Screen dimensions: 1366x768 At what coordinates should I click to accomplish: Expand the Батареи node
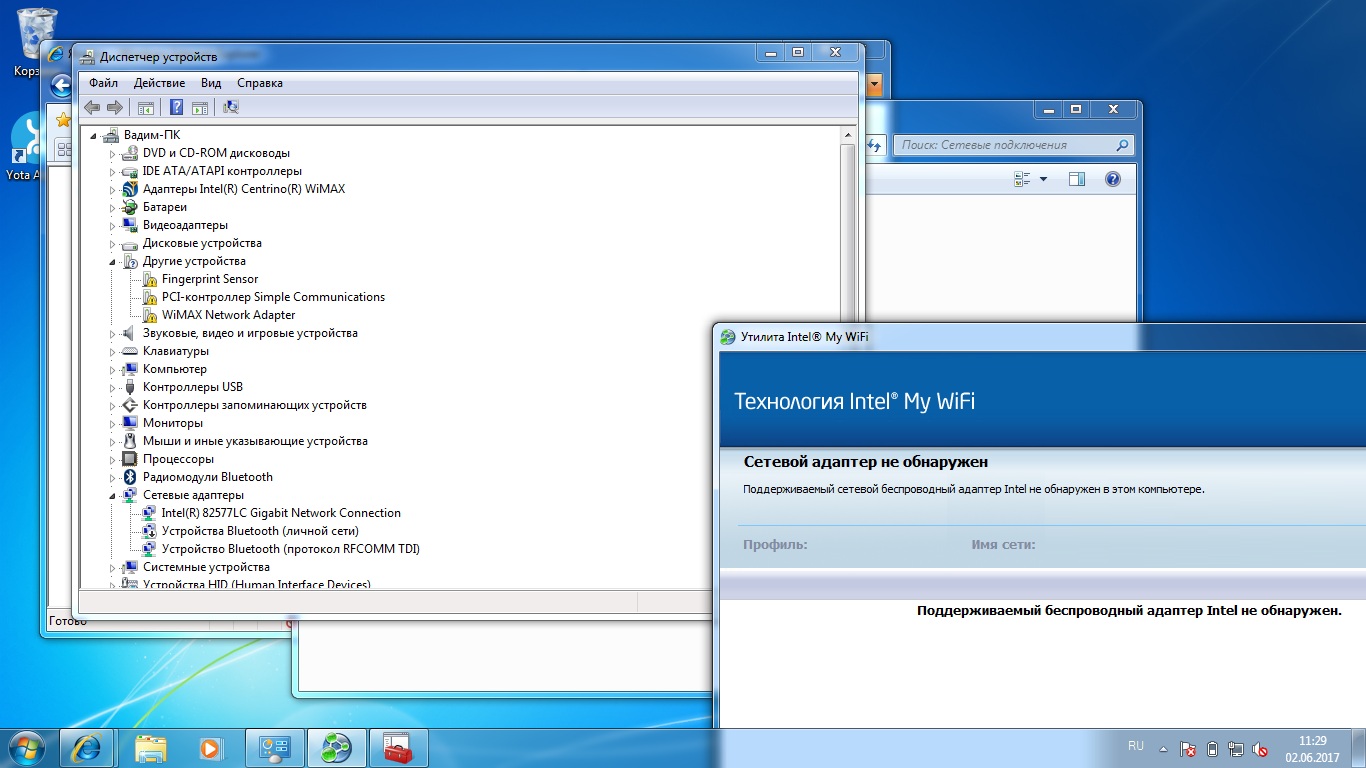113,207
